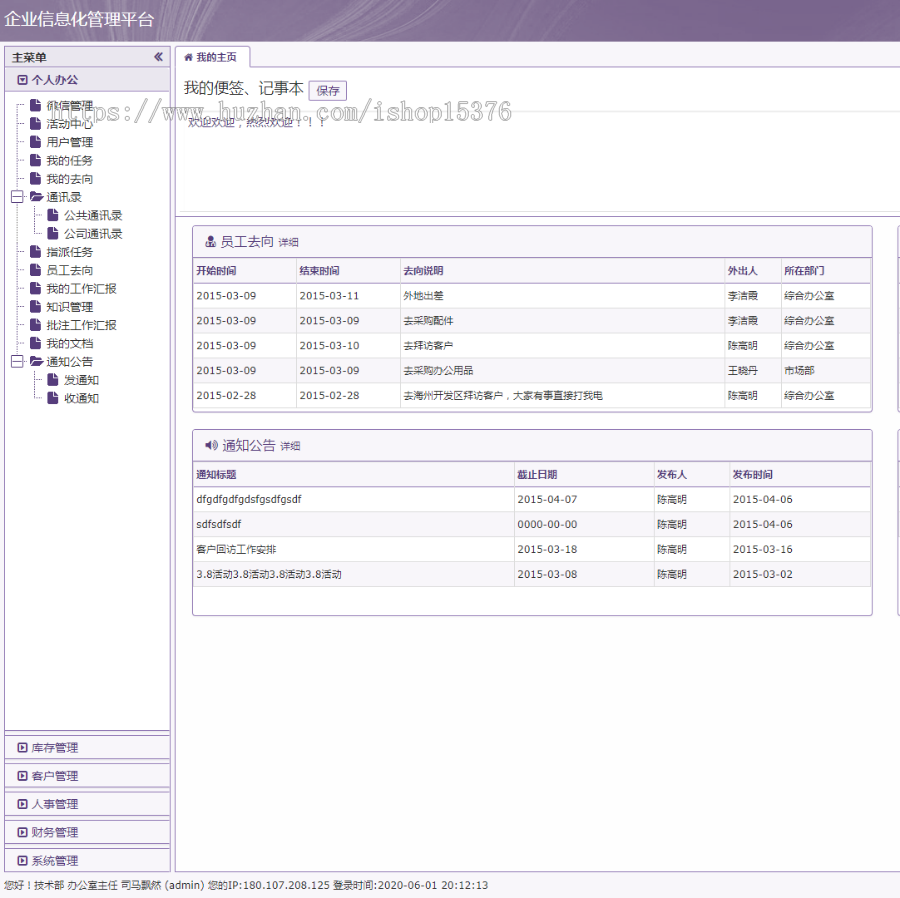Collapse the 通知公告 tree node
Image resolution: width=900 pixels, height=898 pixels.
[16, 361]
